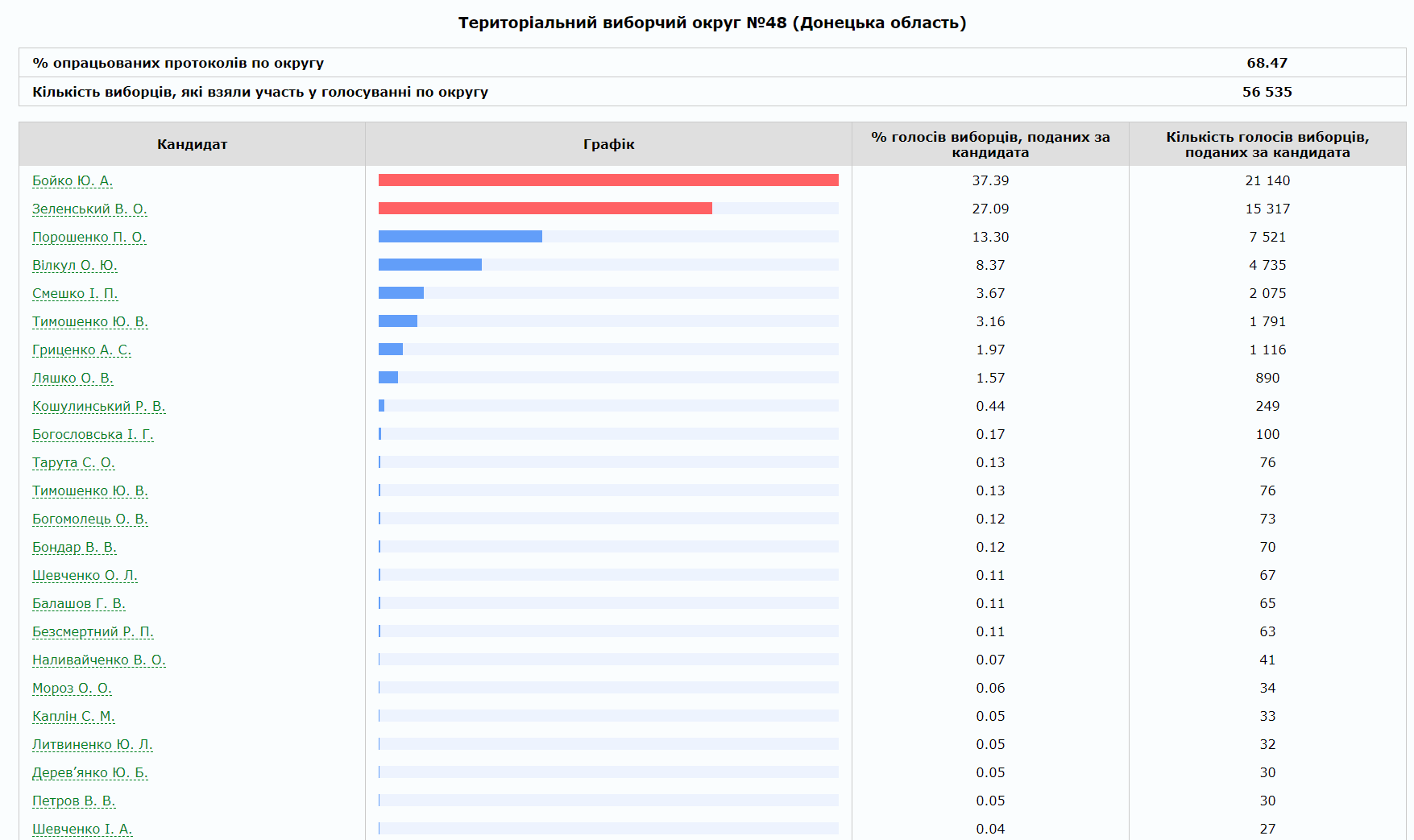
Task: Click the percentage cell 0.17
Action: point(991,434)
